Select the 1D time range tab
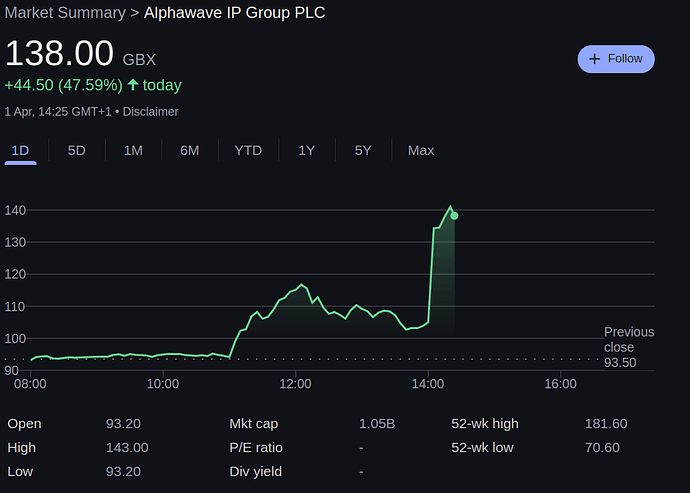 tap(20, 151)
